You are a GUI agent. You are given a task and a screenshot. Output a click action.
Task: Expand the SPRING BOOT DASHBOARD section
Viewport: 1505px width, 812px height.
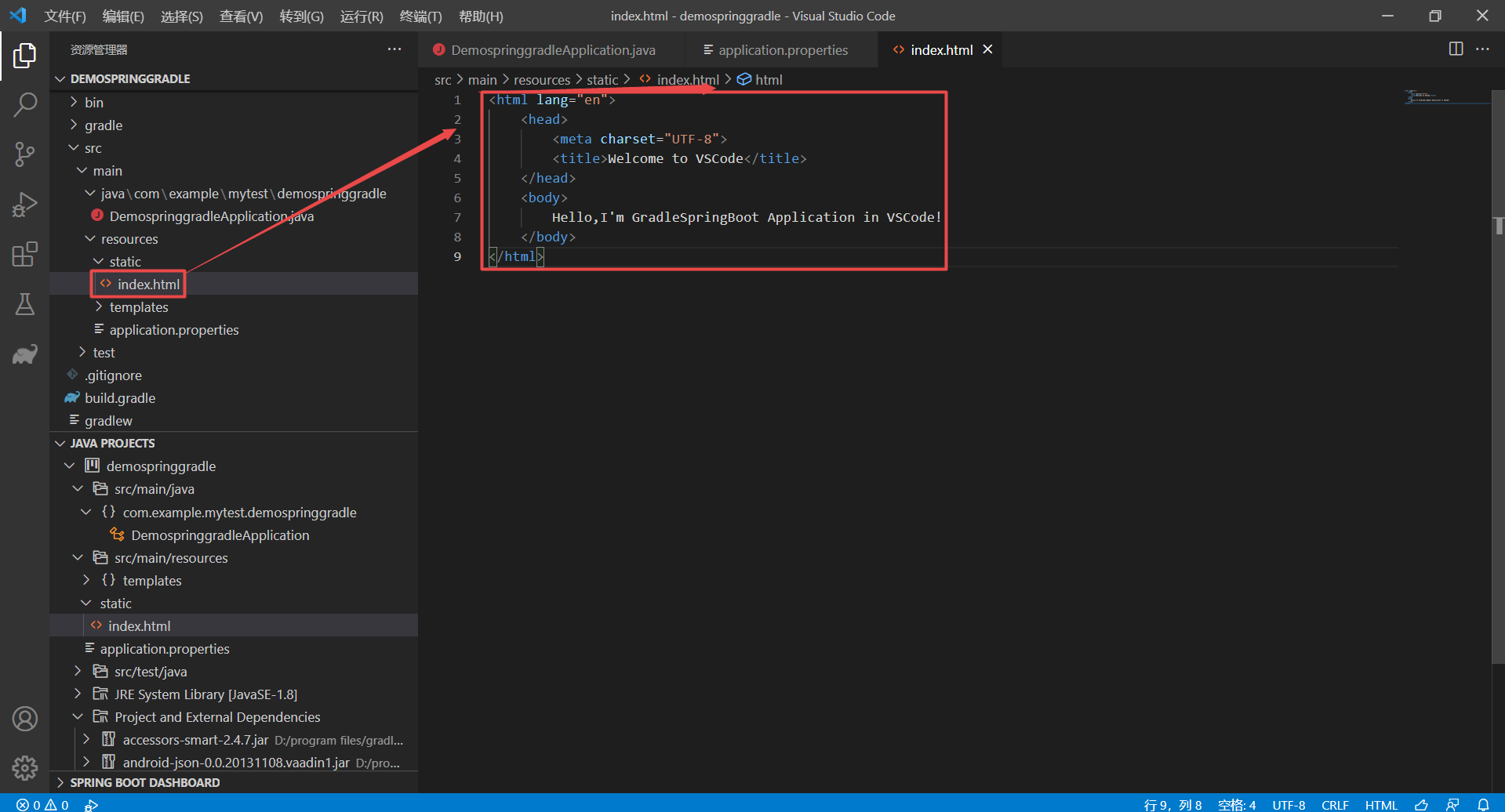(x=234, y=783)
